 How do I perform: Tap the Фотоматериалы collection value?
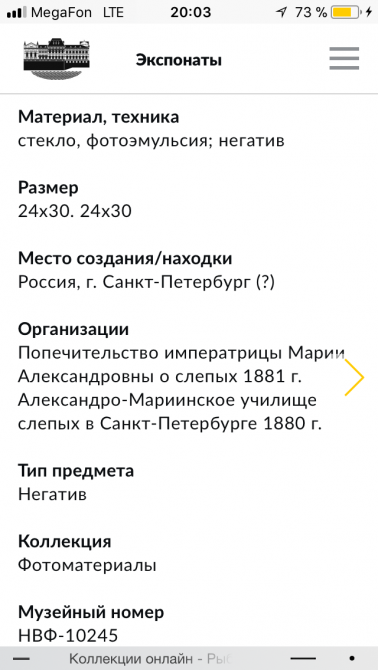[87, 565]
